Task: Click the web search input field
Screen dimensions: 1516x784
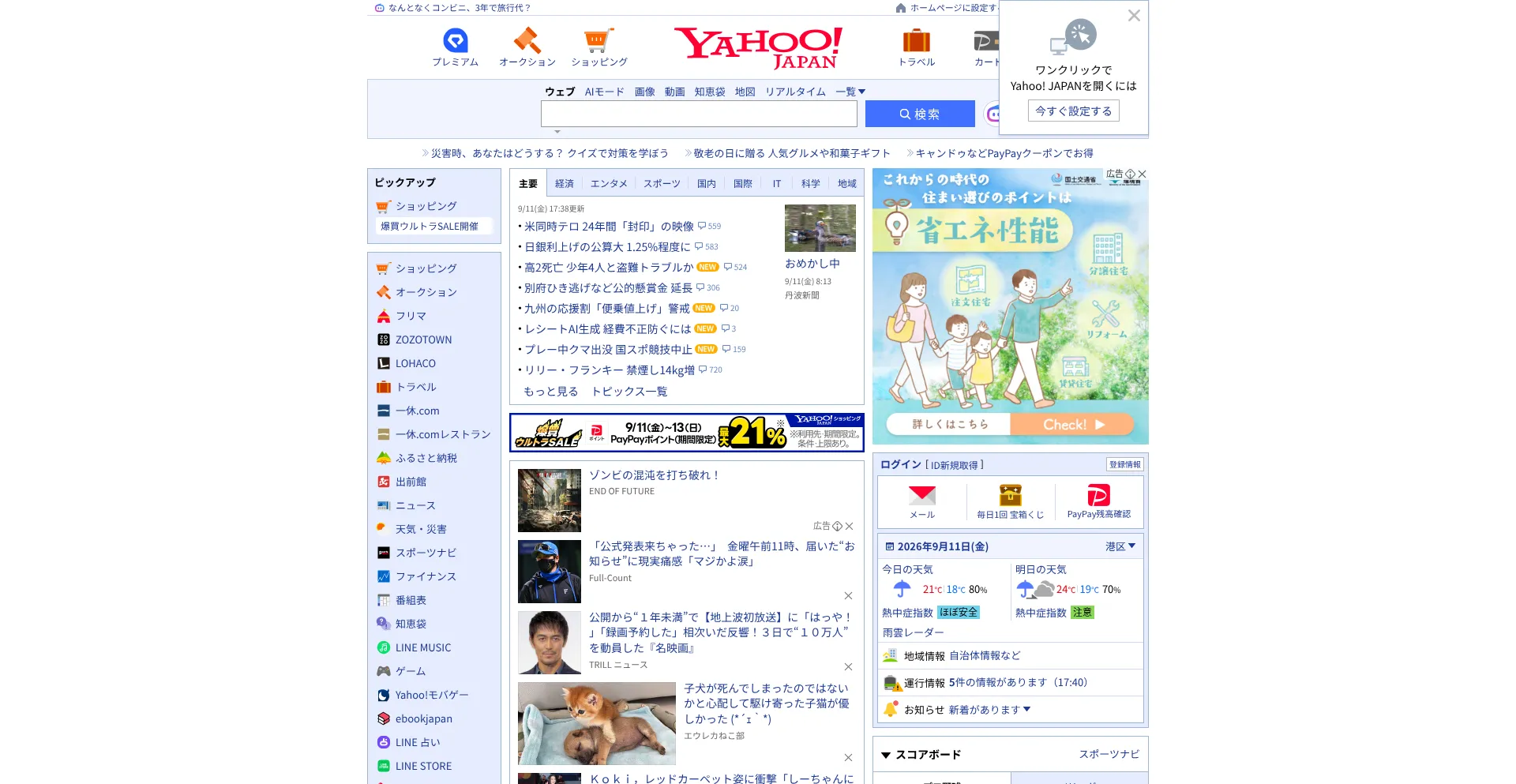Action: (699, 114)
